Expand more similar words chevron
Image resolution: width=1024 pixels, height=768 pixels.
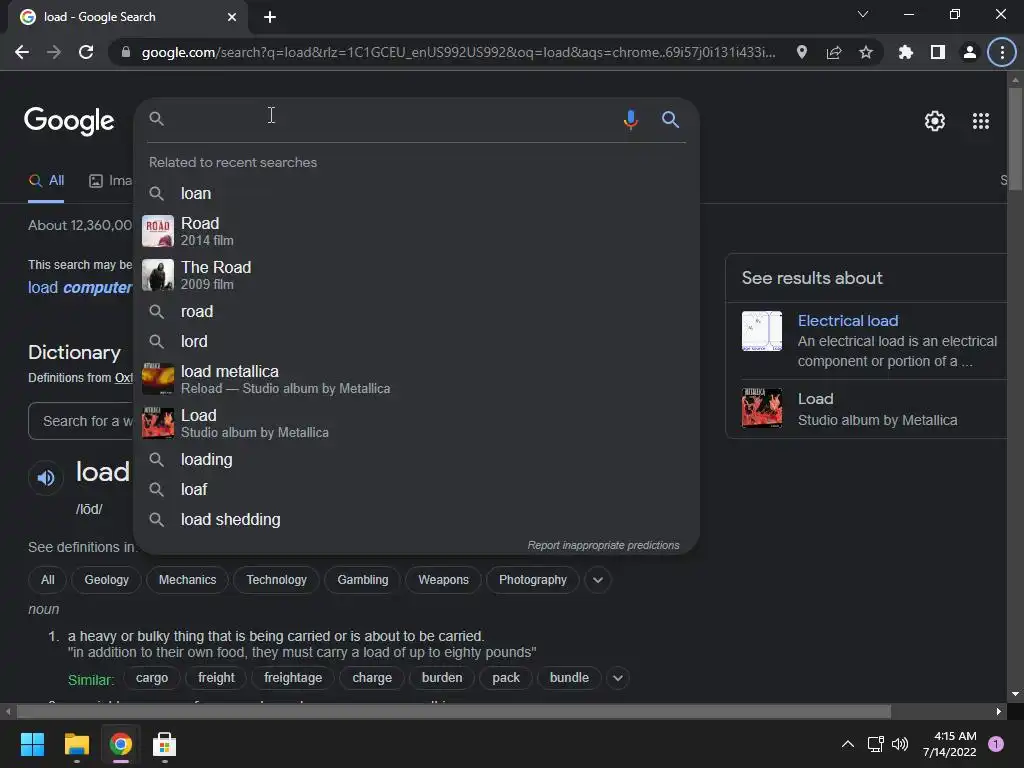[x=618, y=678]
